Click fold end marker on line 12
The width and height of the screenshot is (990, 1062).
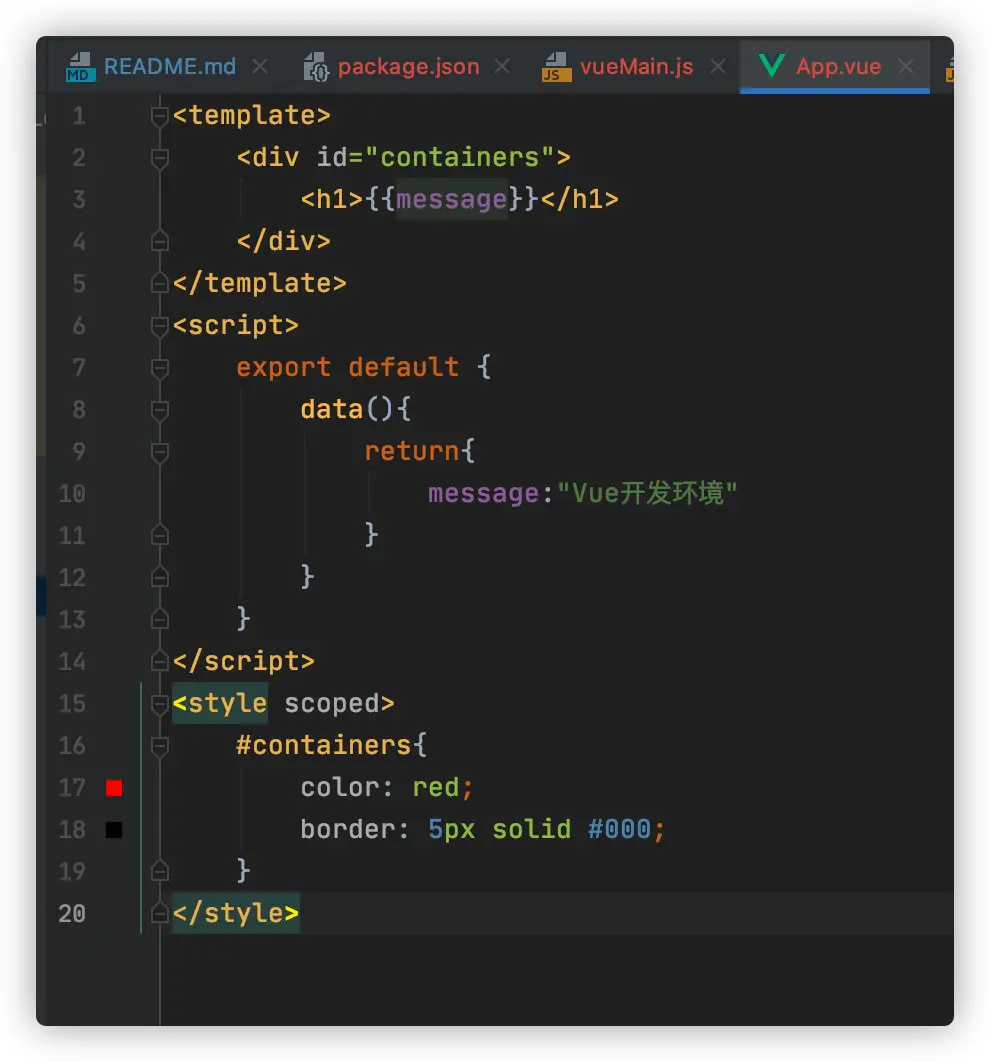160,578
